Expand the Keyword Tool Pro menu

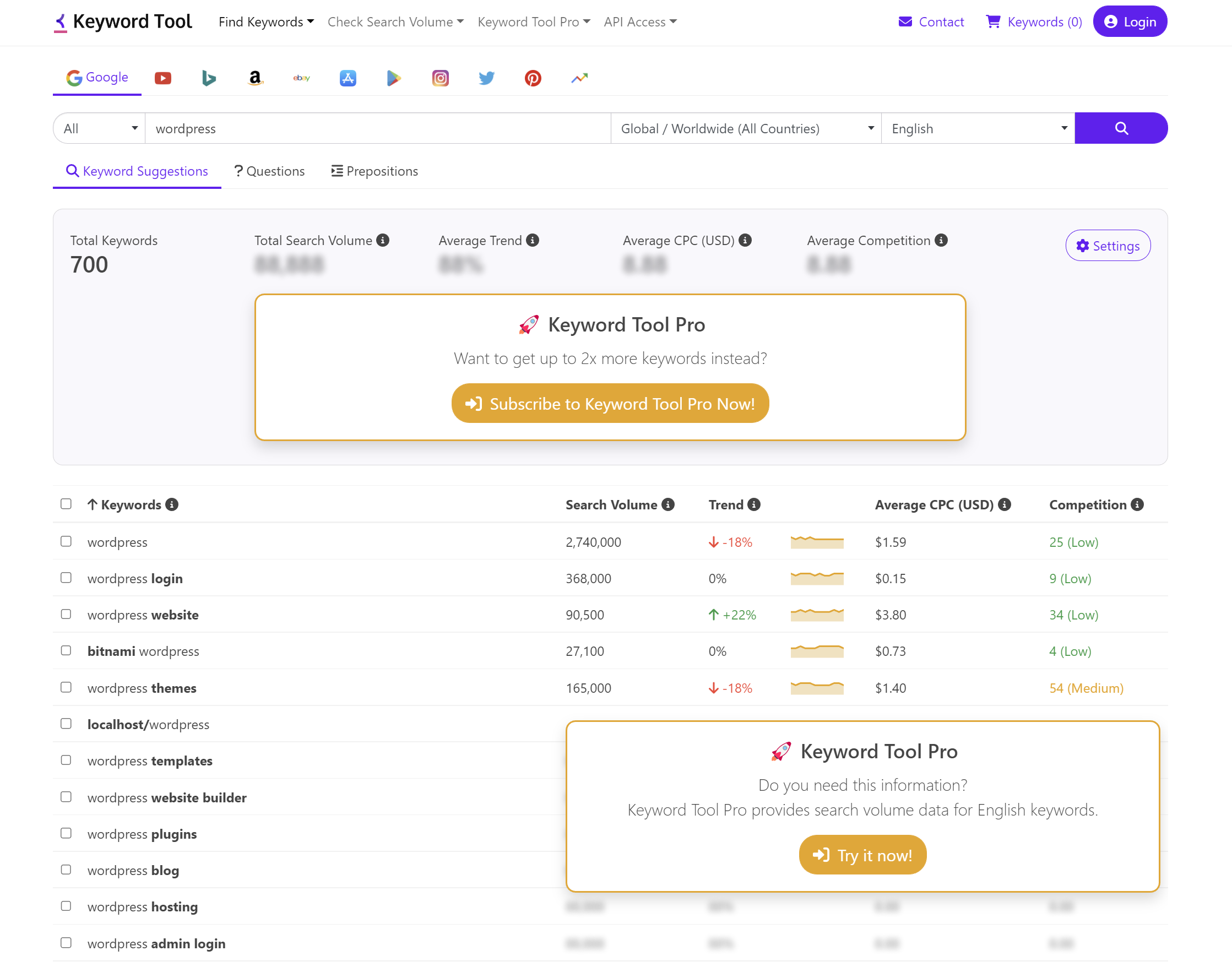[534, 21]
